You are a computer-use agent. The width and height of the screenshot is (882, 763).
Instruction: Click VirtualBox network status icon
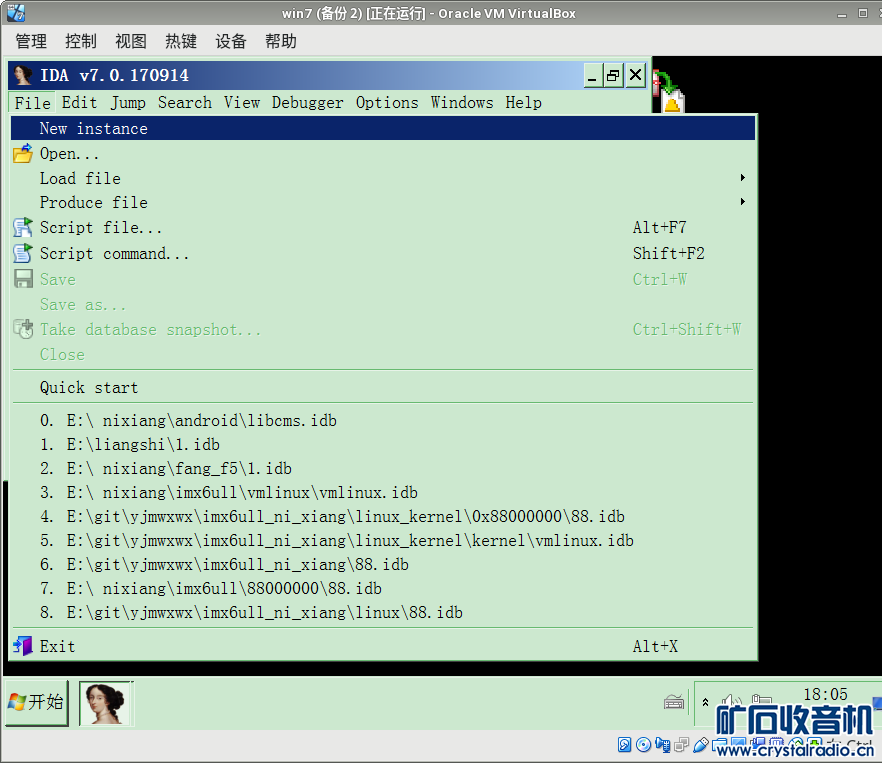pos(682,745)
